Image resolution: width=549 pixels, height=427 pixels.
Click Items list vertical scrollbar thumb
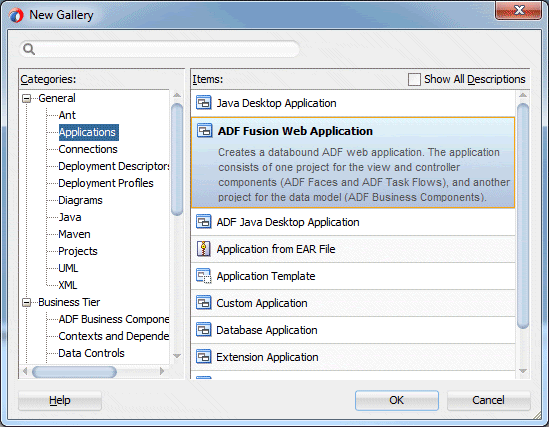523,216
